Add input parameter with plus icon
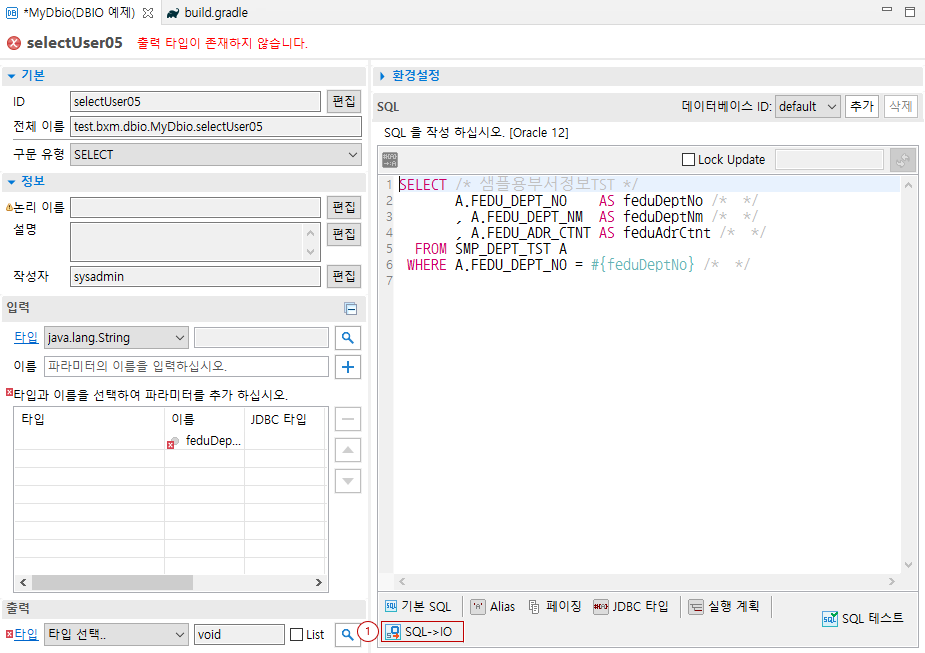Viewport: 925px width, 653px height. click(x=348, y=367)
